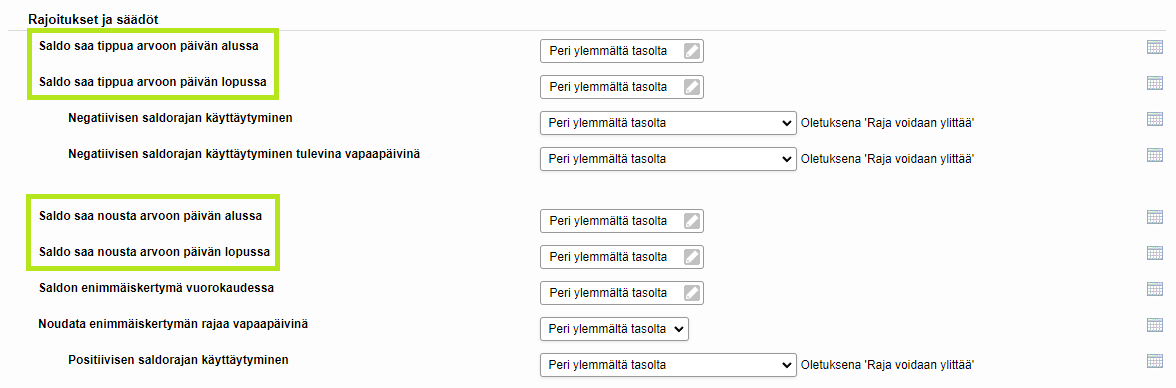Click pencil edit icon for 'Saldo saa nousta arvoon päivän alussa'
This screenshot has width=1176, height=388.
[x=692, y=221]
